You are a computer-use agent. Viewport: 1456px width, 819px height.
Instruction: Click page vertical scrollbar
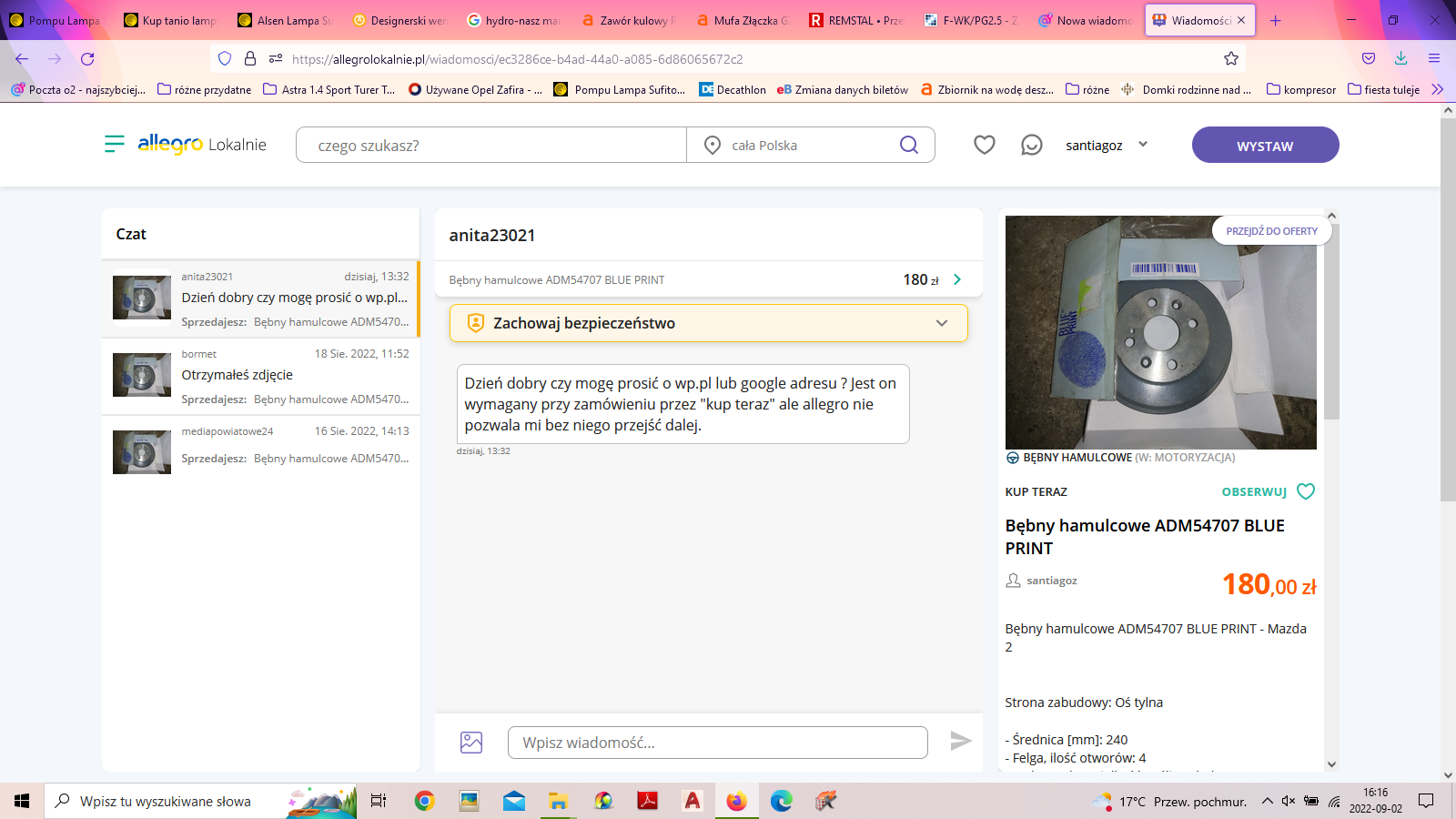pyautogui.click(x=1448, y=309)
